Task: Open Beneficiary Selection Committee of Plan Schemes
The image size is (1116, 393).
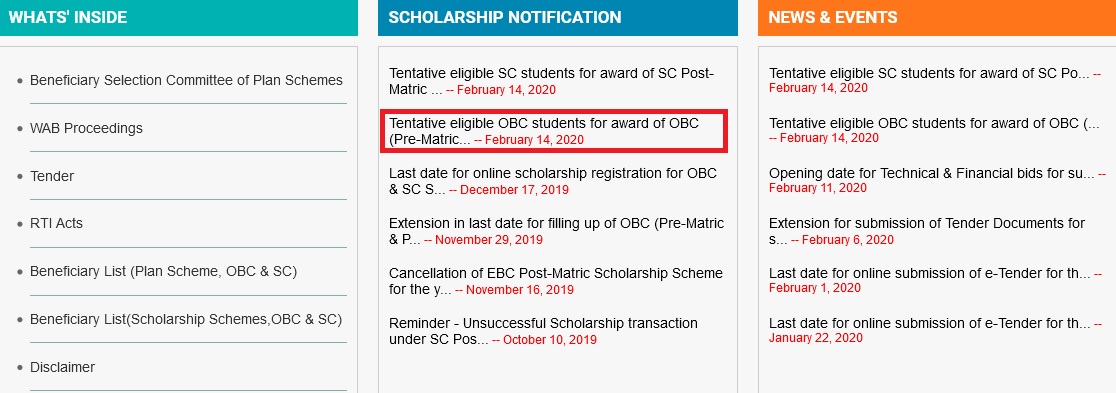Action: [186, 80]
